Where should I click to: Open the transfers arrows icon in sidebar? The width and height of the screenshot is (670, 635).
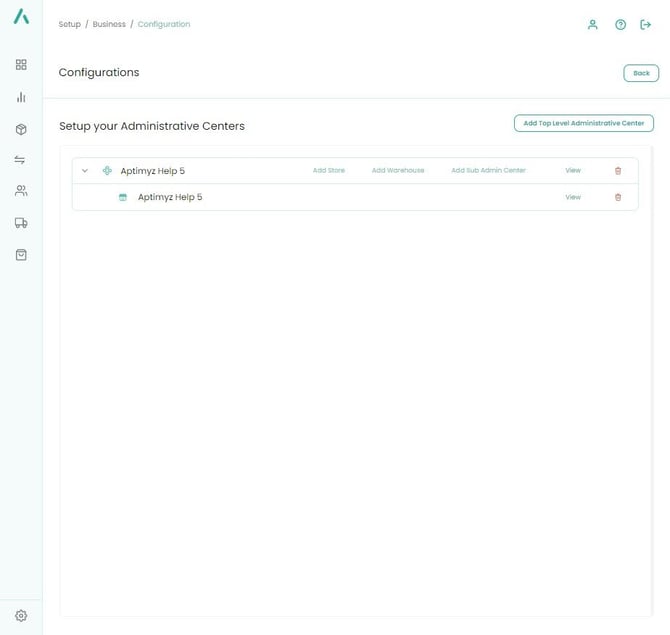21,160
